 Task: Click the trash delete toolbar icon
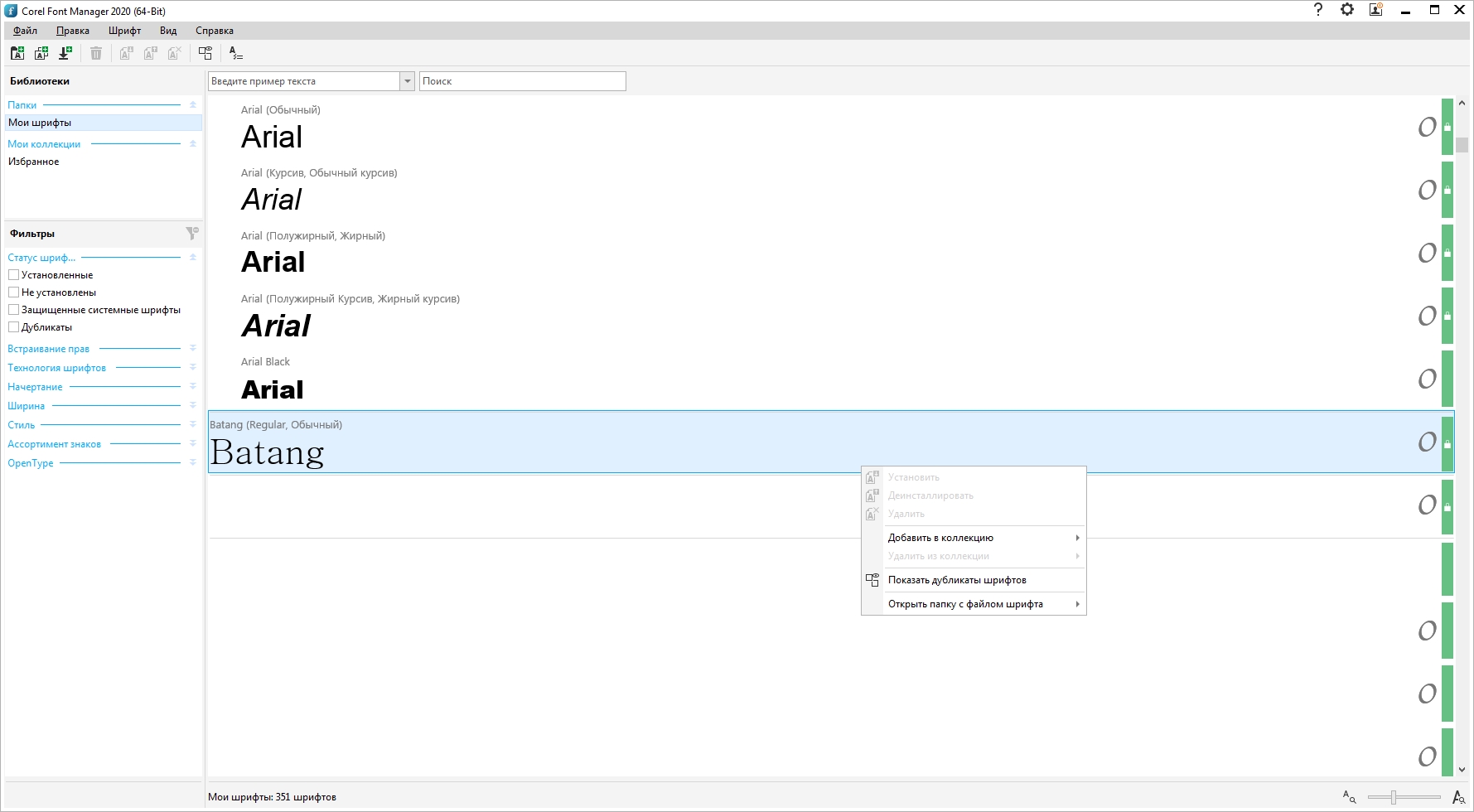click(96, 53)
